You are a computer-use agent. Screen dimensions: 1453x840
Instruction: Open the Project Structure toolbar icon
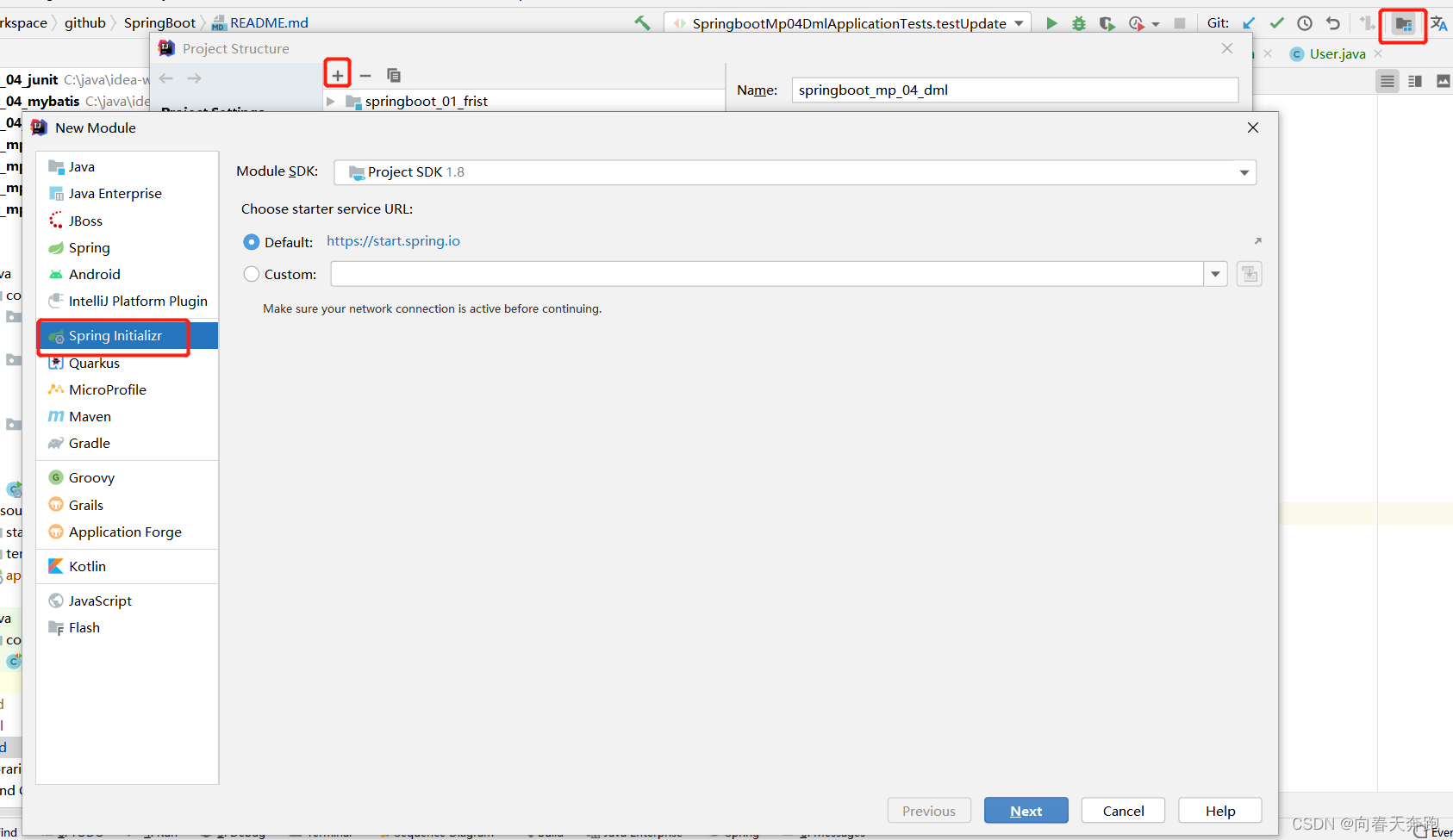pyautogui.click(x=1404, y=24)
